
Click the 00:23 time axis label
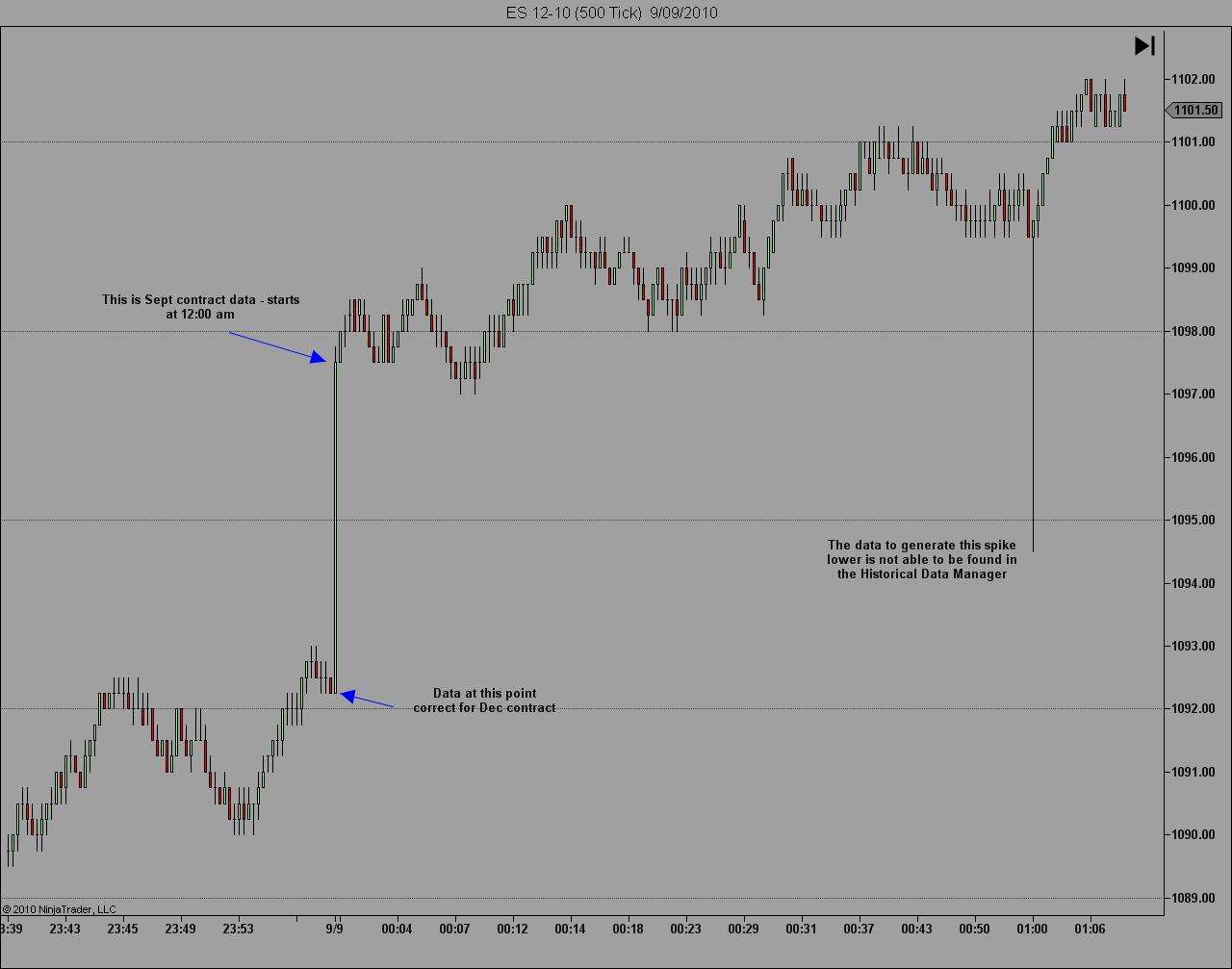685,930
